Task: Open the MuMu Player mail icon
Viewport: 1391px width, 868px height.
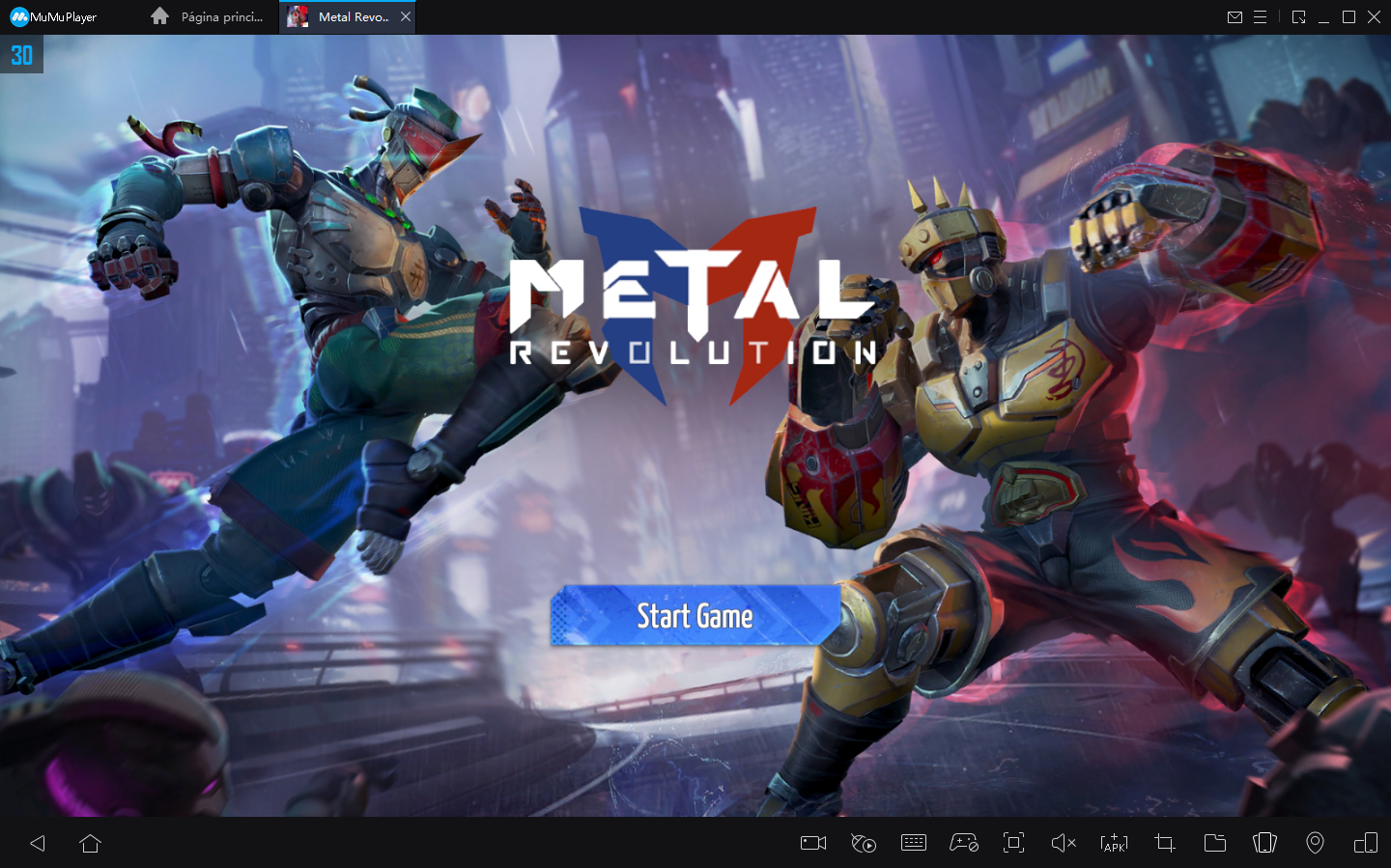Action: (1235, 16)
